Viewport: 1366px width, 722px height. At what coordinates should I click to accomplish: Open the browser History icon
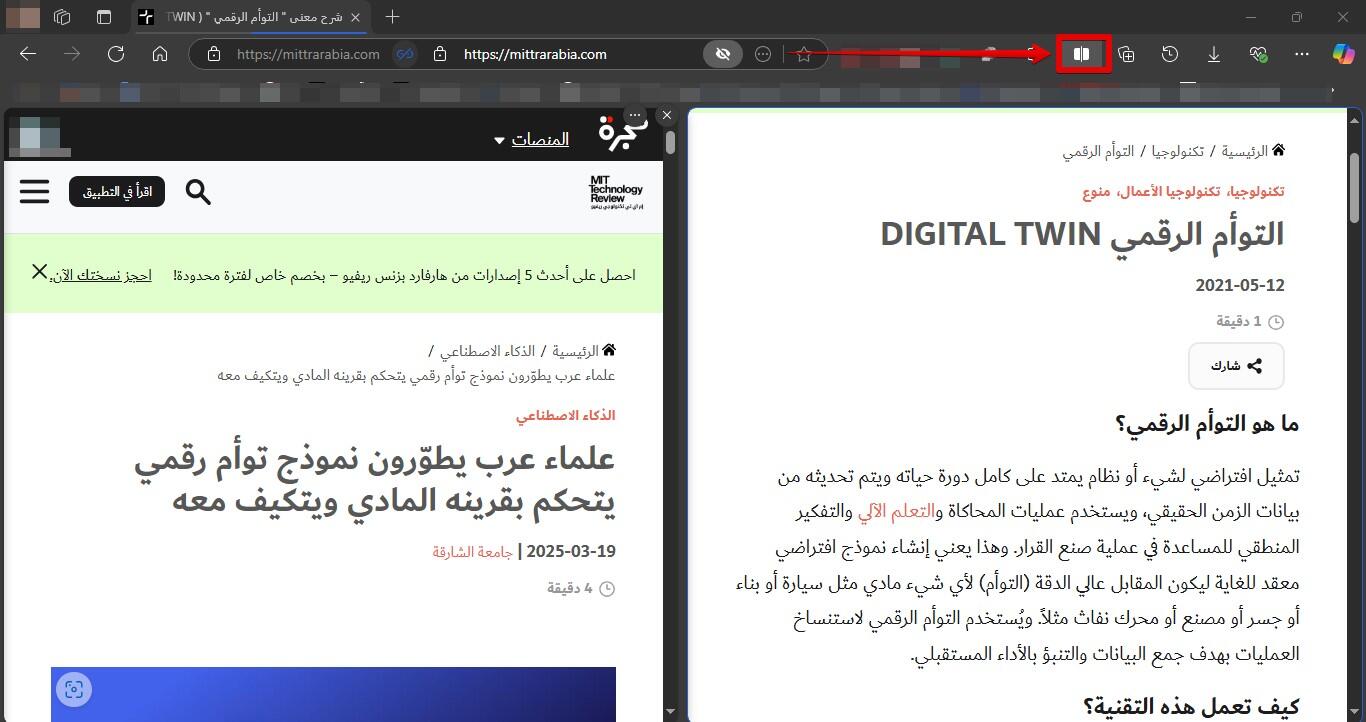[x=1170, y=54]
